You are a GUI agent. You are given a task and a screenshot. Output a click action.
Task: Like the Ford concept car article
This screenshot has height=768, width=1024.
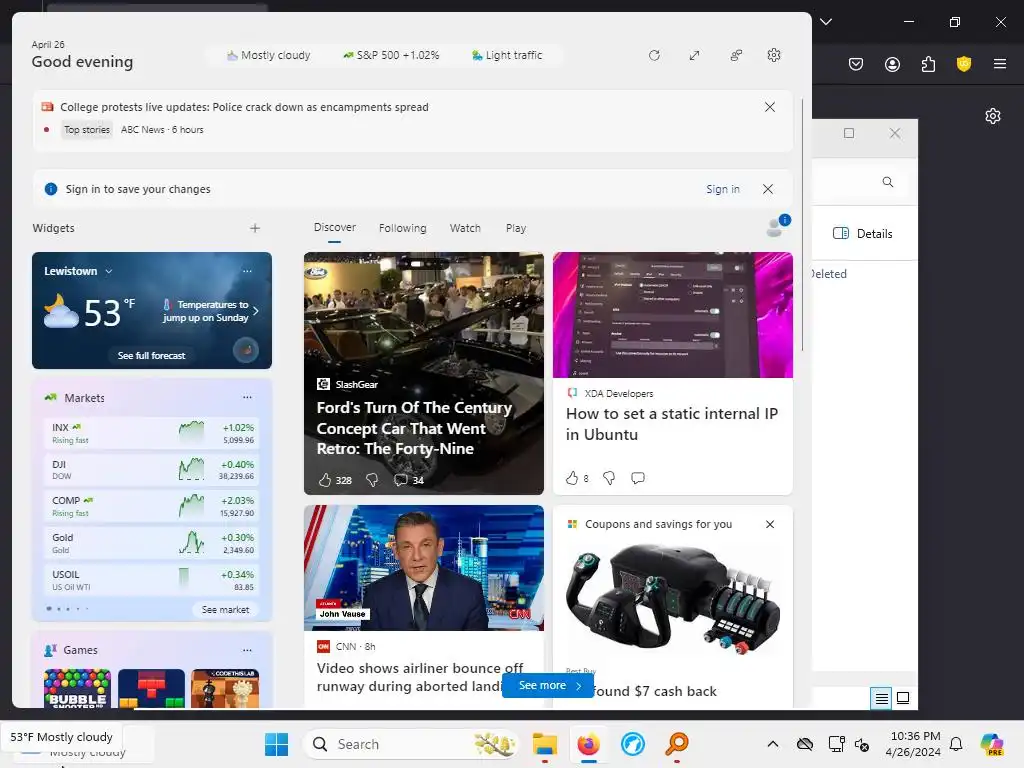click(325, 480)
